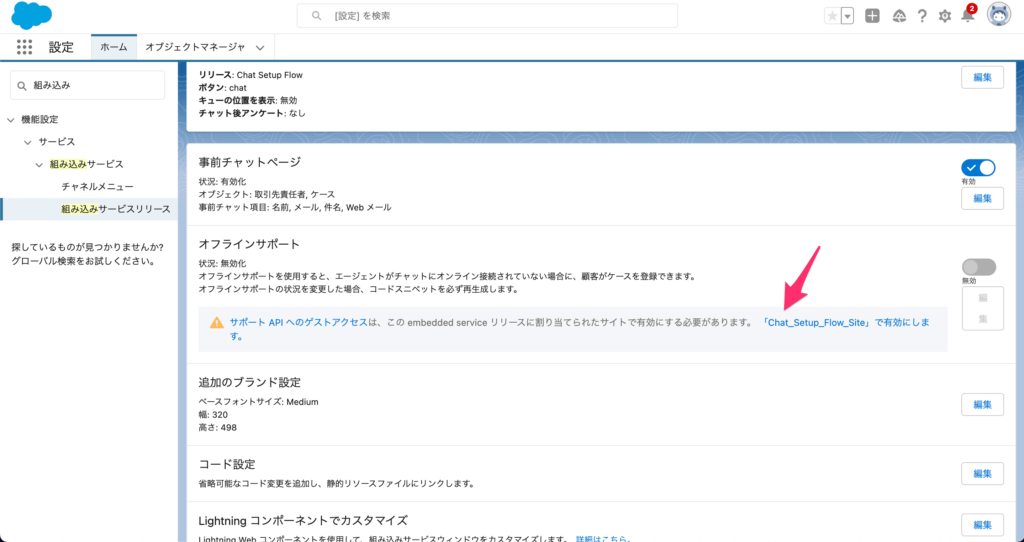Click the 設定 app name label
Viewport: 1024px width, 542px height.
(61, 47)
